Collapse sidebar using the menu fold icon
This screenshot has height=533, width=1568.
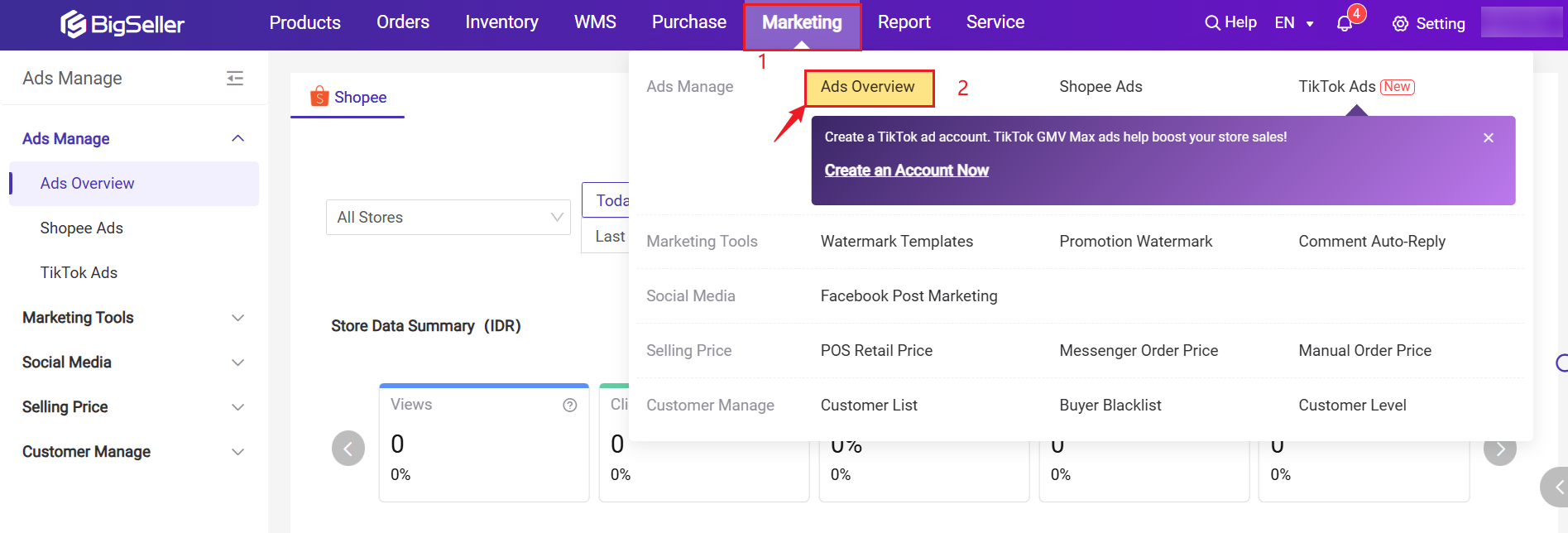pyautogui.click(x=235, y=78)
